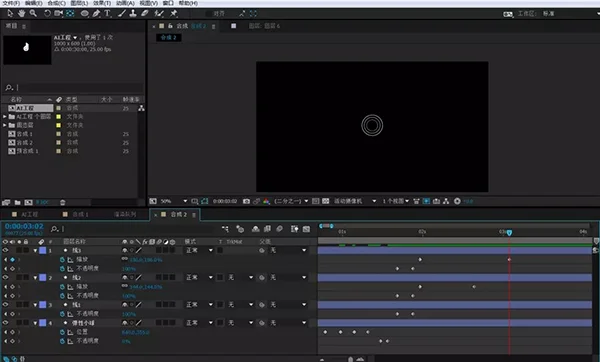Click the current timecode 0:00:03:02
Screen dimensions: 600x362
pos(24,226)
